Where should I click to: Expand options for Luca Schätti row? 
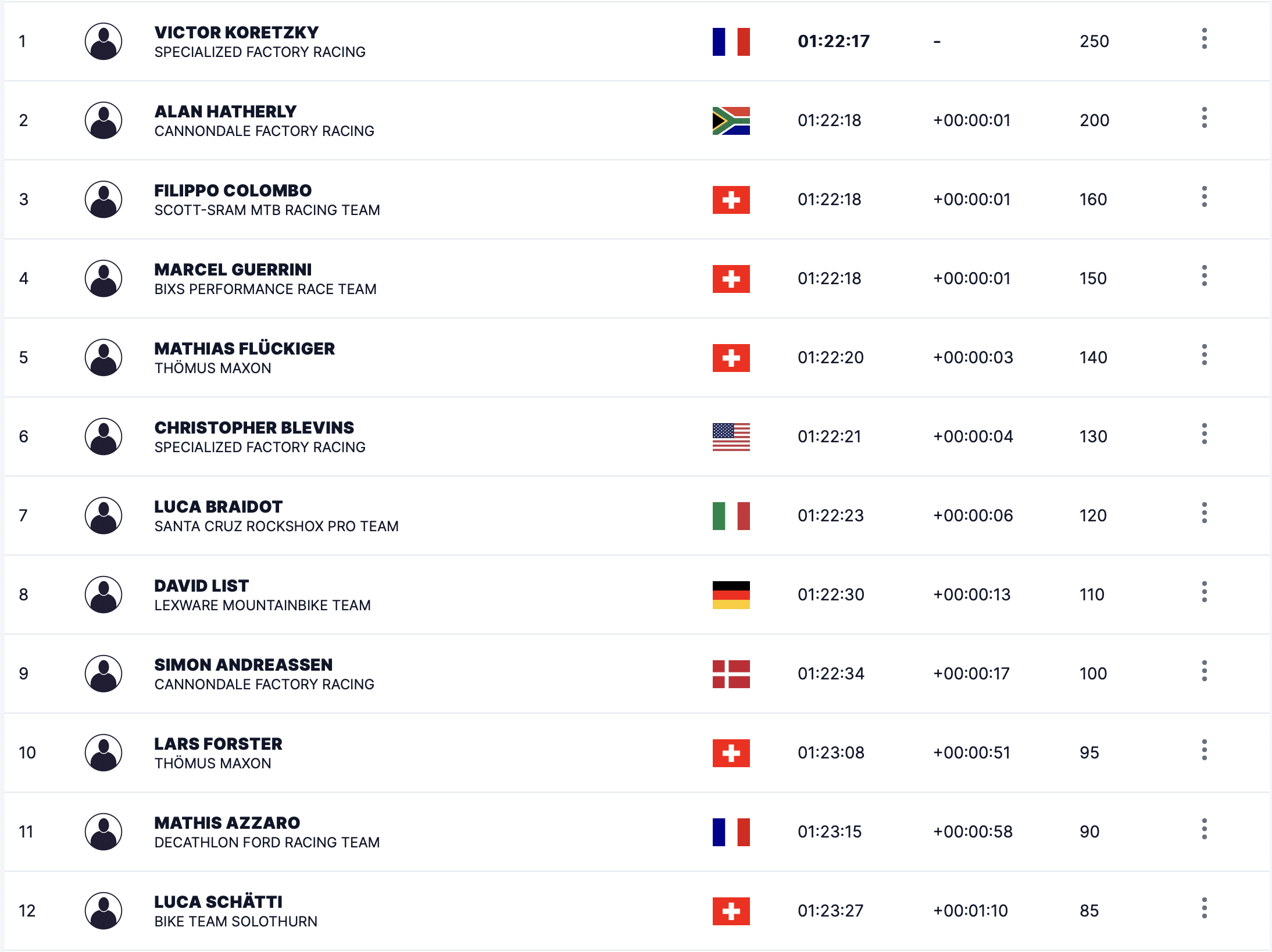tap(1204, 908)
